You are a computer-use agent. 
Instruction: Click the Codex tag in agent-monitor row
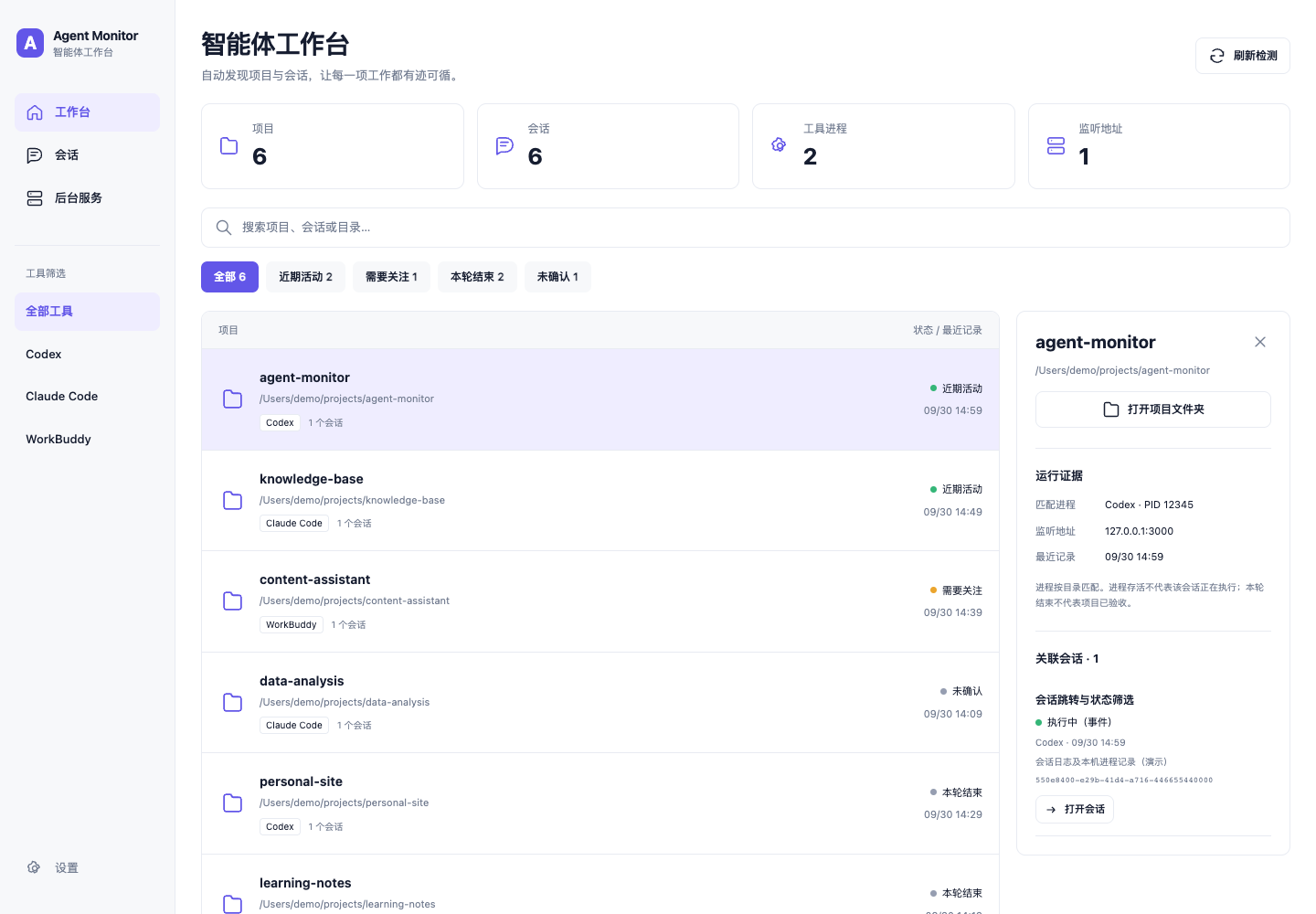280,423
